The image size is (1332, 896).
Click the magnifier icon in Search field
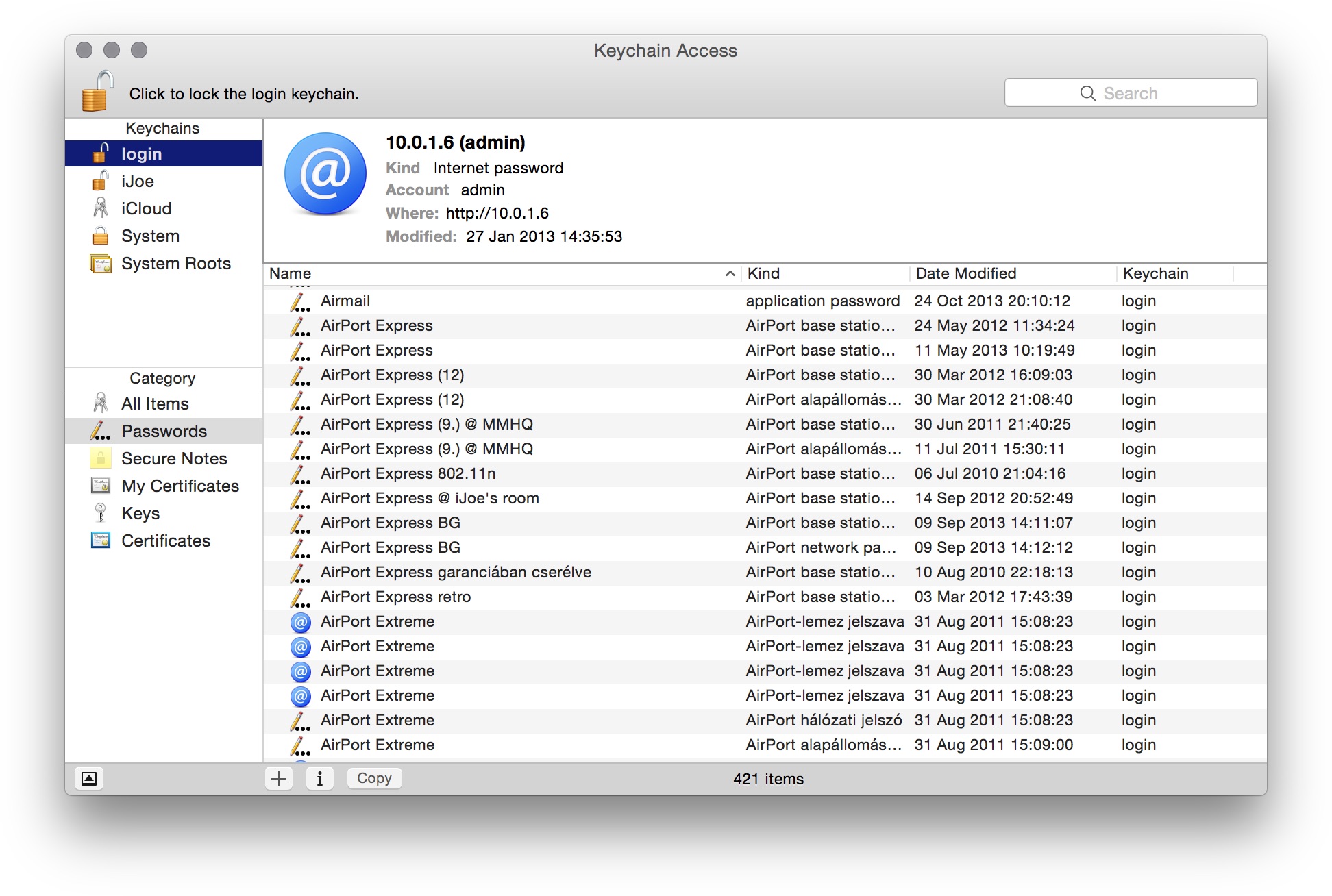(x=1087, y=93)
